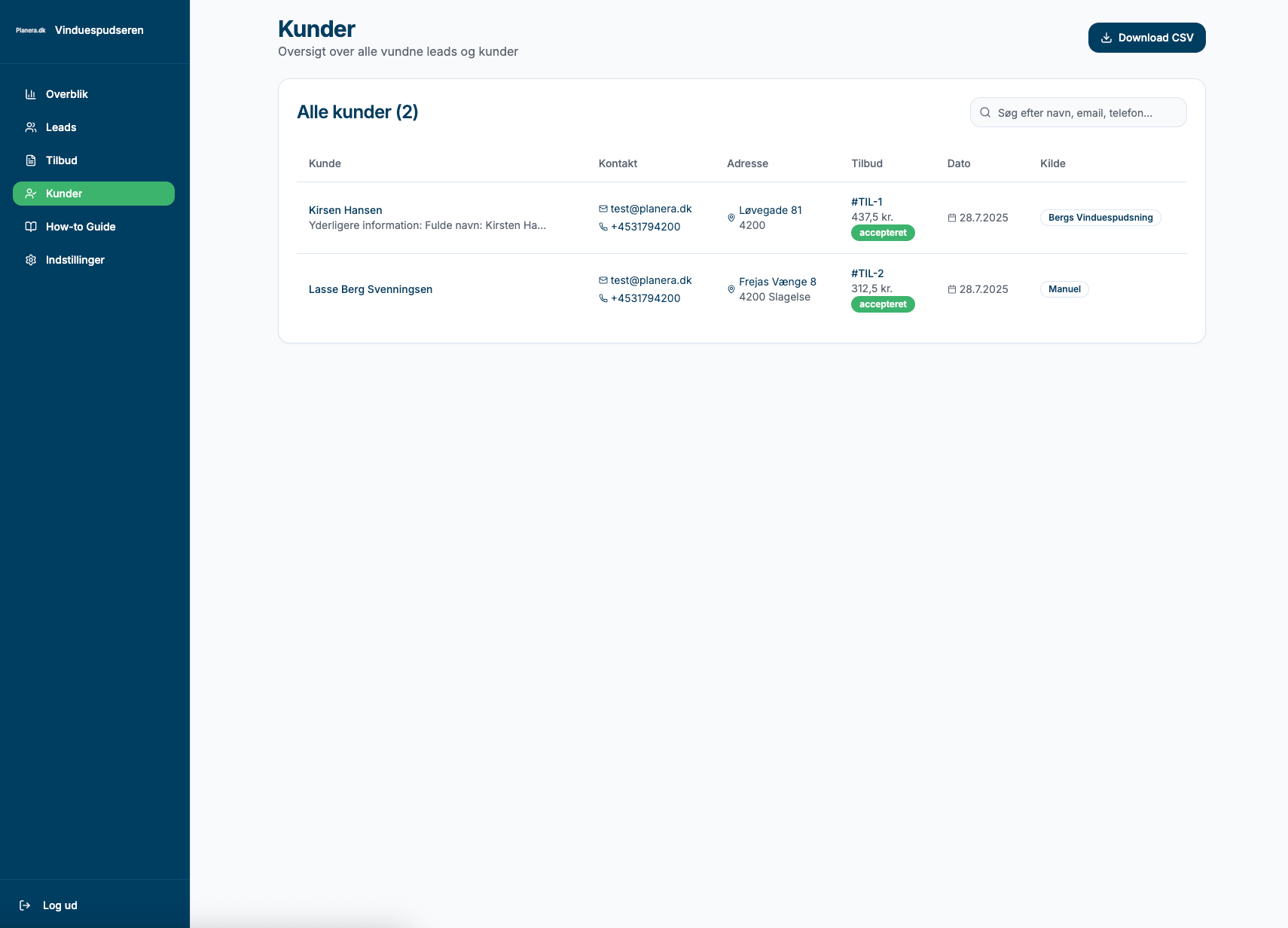The image size is (1288, 928).
Task: Click the Planera.dk logo
Action: 31,30
